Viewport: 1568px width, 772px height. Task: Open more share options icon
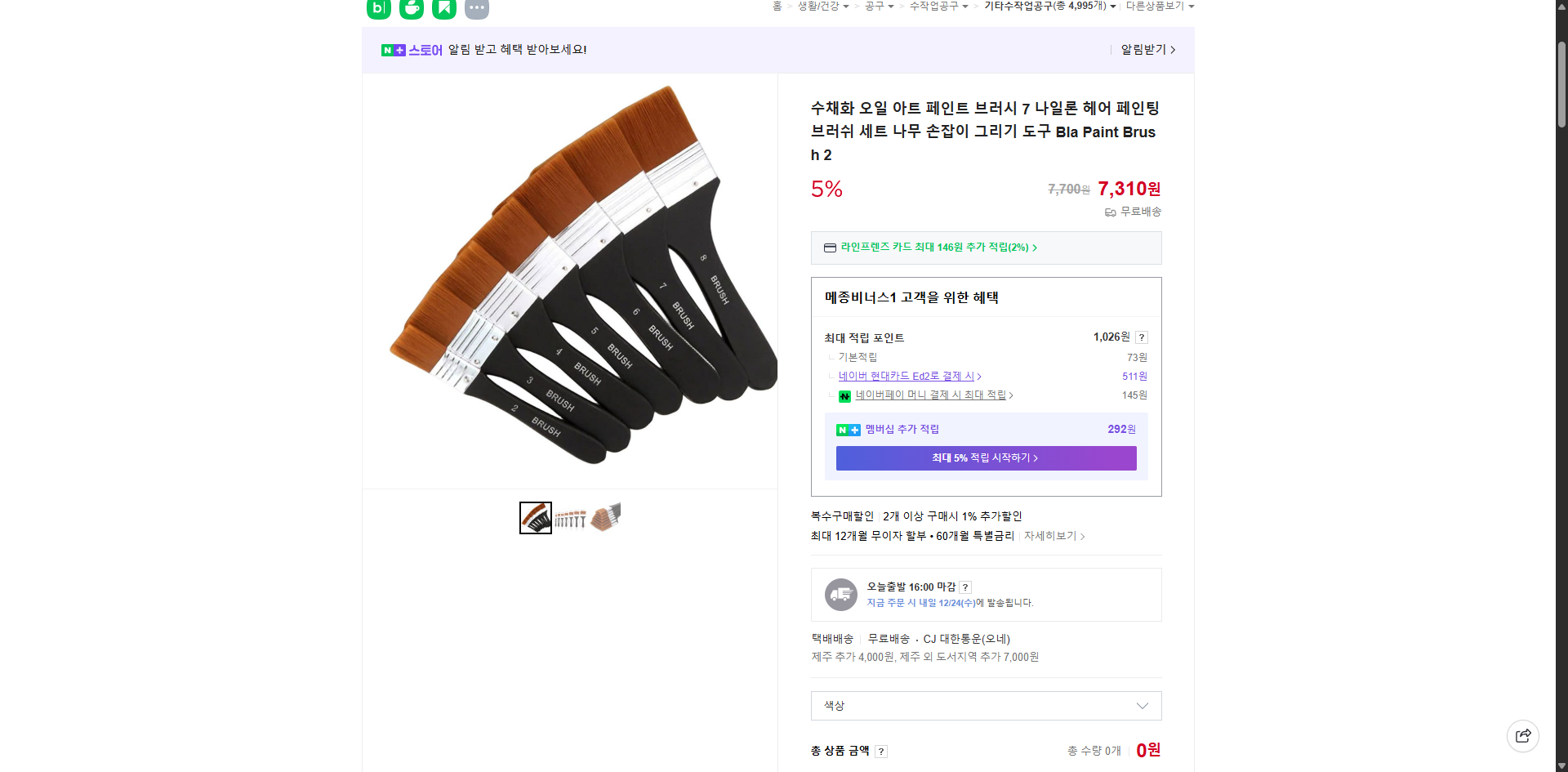point(477,9)
